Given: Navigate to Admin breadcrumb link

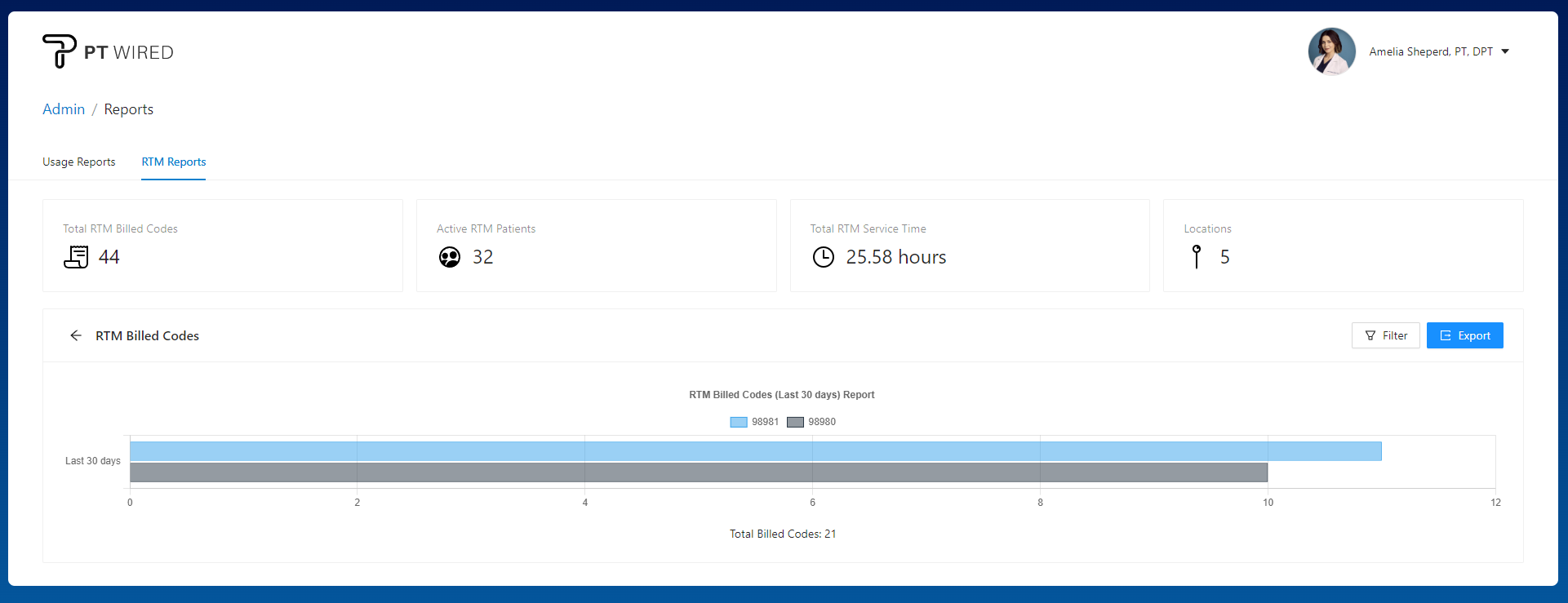Looking at the screenshot, I should [x=64, y=109].
